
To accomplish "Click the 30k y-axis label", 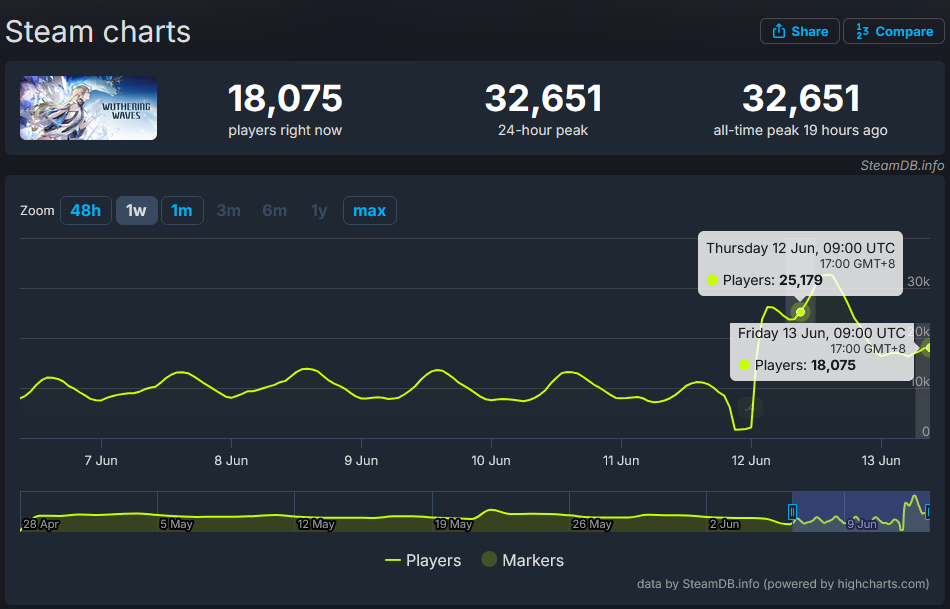I will pyautogui.click(x=918, y=282).
